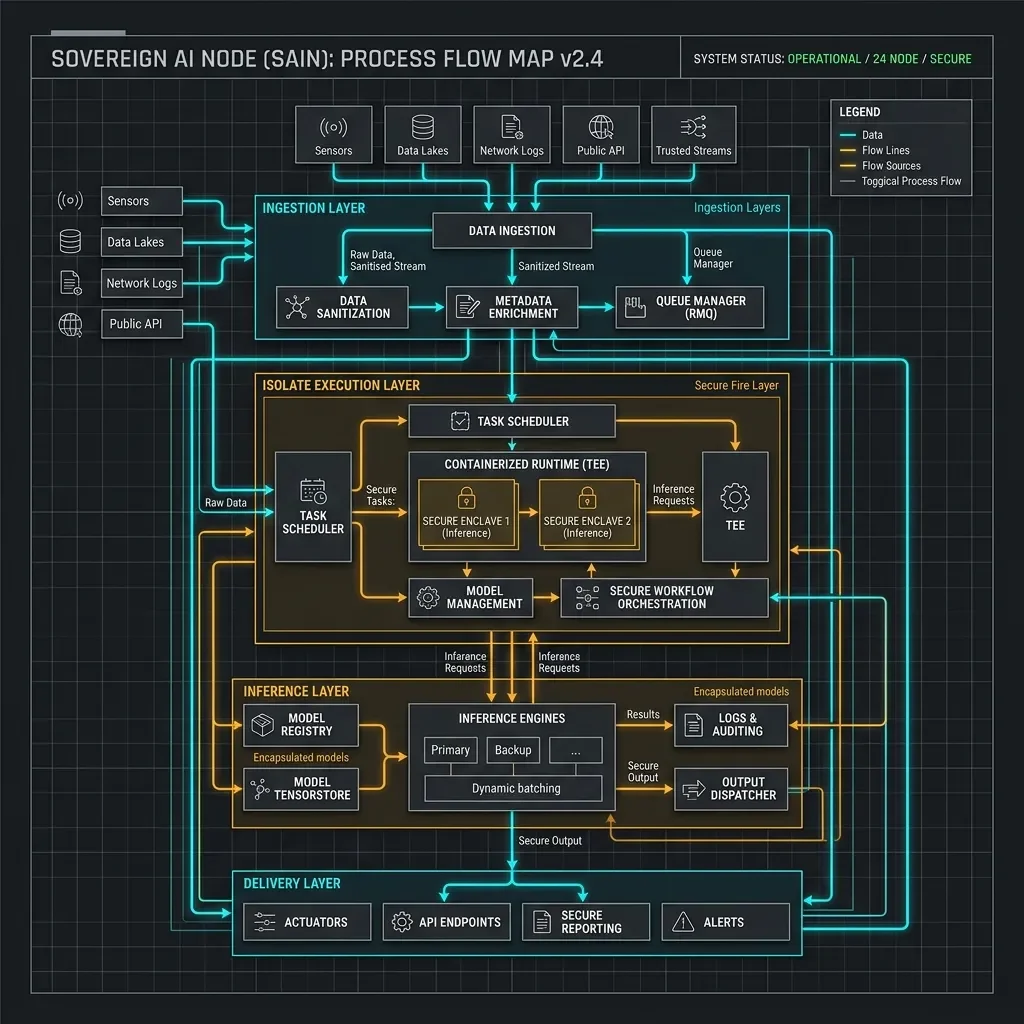Click the cyan Data line swatch in the legend
The height and width of the screenshot is (1024, 1024).
pos(848,135)
